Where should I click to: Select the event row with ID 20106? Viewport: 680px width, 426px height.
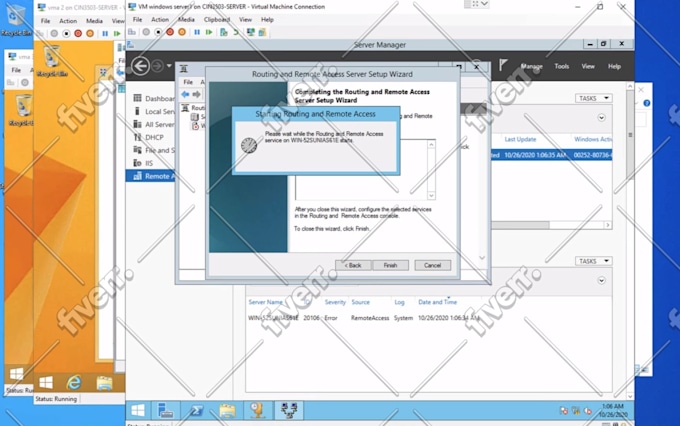click(x=428, y=318)
